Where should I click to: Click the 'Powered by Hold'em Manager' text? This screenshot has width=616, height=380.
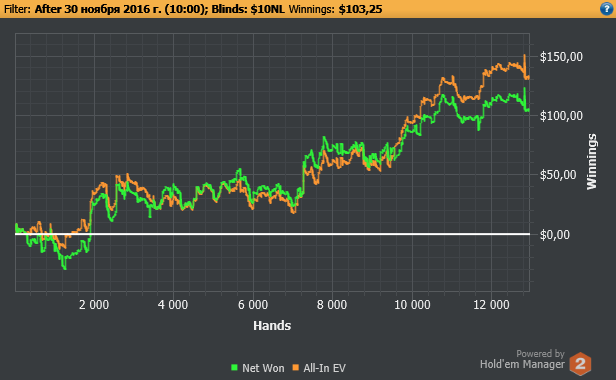tap(522, 359)
